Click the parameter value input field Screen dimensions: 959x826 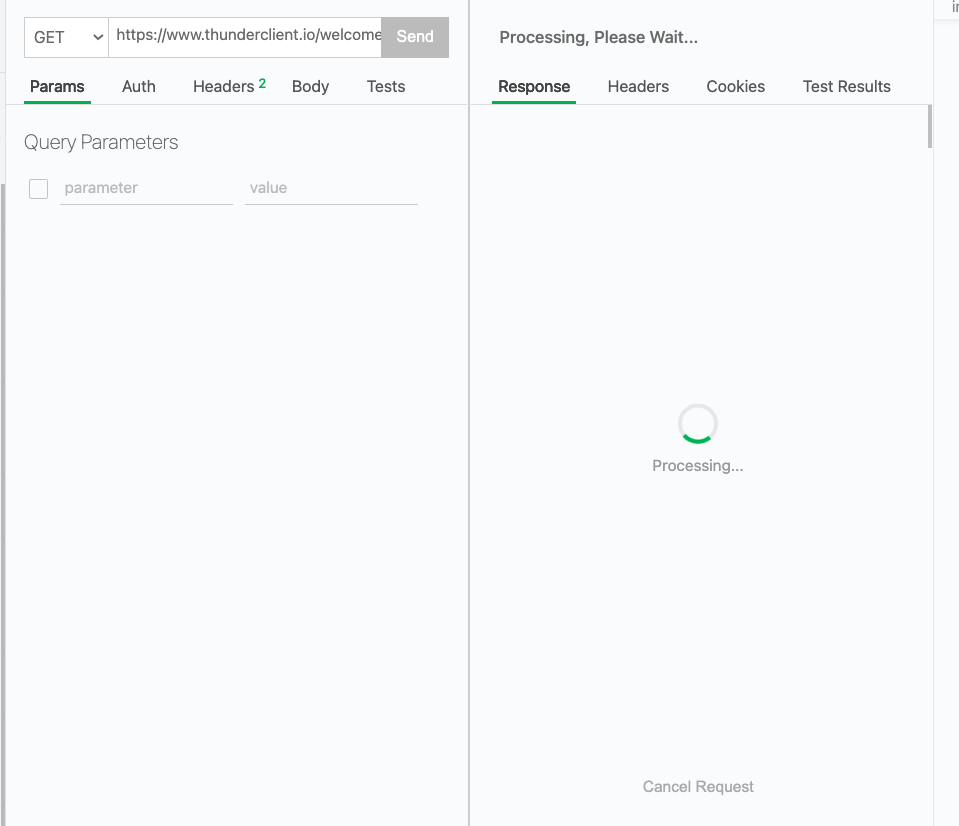tap(331, 188)
